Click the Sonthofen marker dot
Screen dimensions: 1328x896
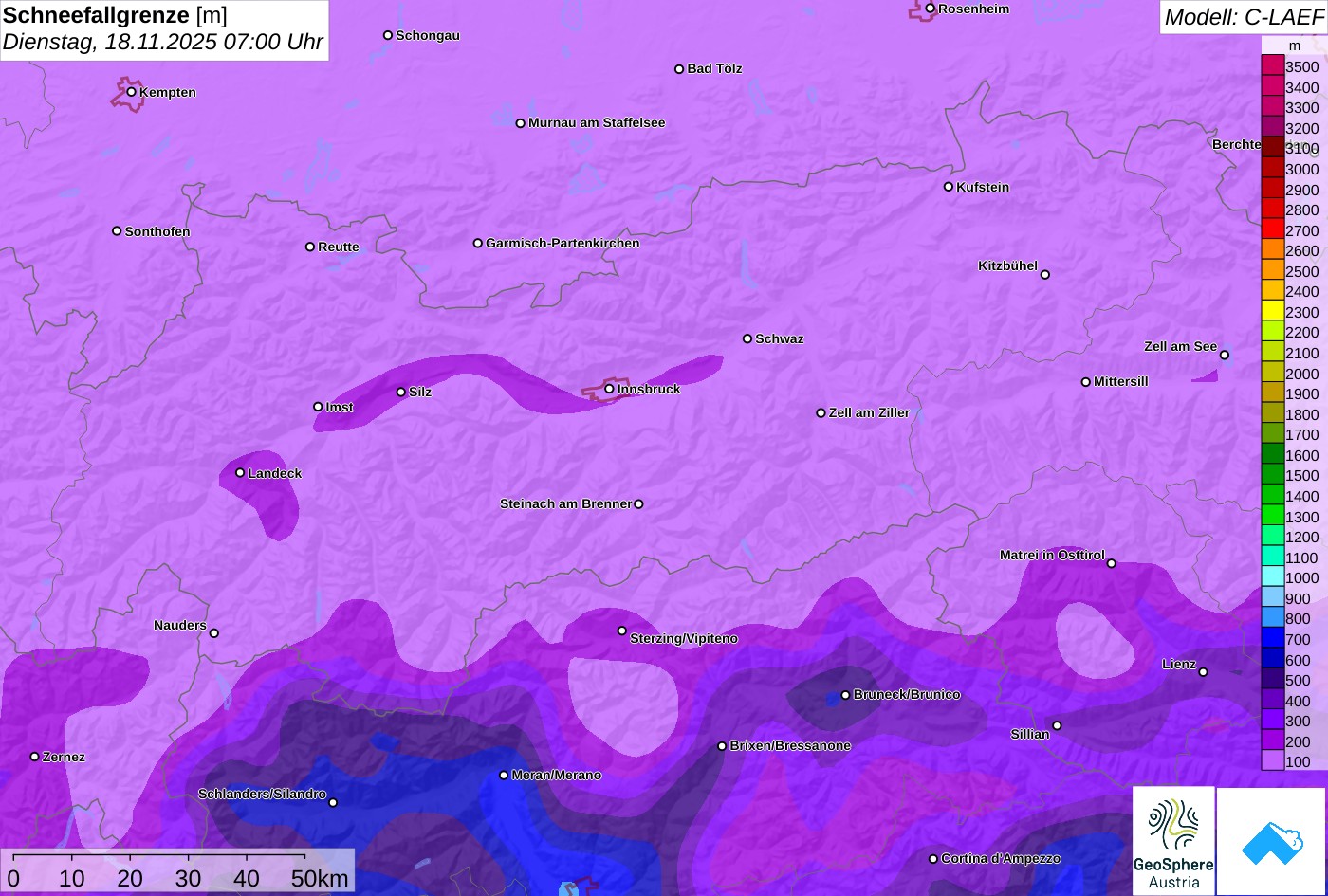point(117,231)
